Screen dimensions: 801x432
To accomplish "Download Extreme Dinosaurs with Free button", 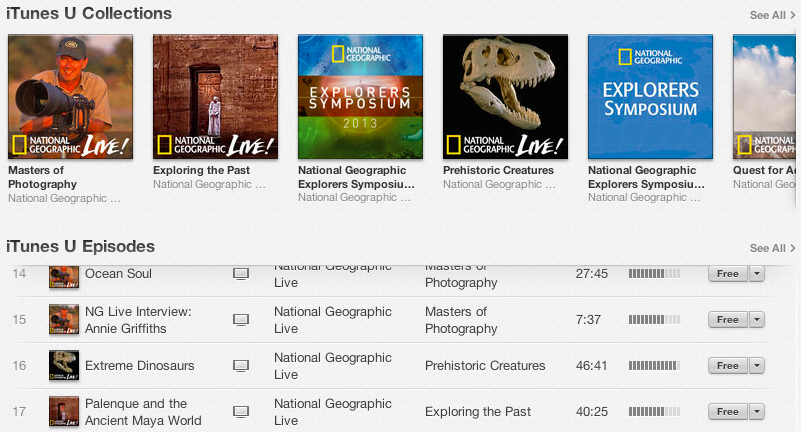I will click(x=727, y=366).
